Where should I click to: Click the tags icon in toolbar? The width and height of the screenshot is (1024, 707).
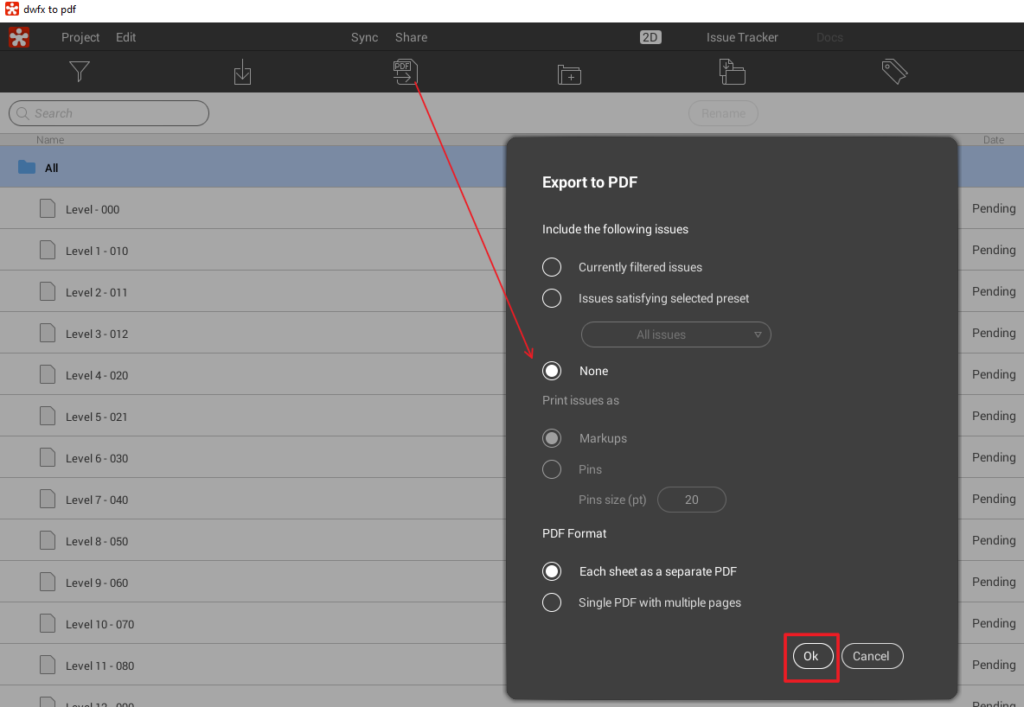click(x=894, y=71)
